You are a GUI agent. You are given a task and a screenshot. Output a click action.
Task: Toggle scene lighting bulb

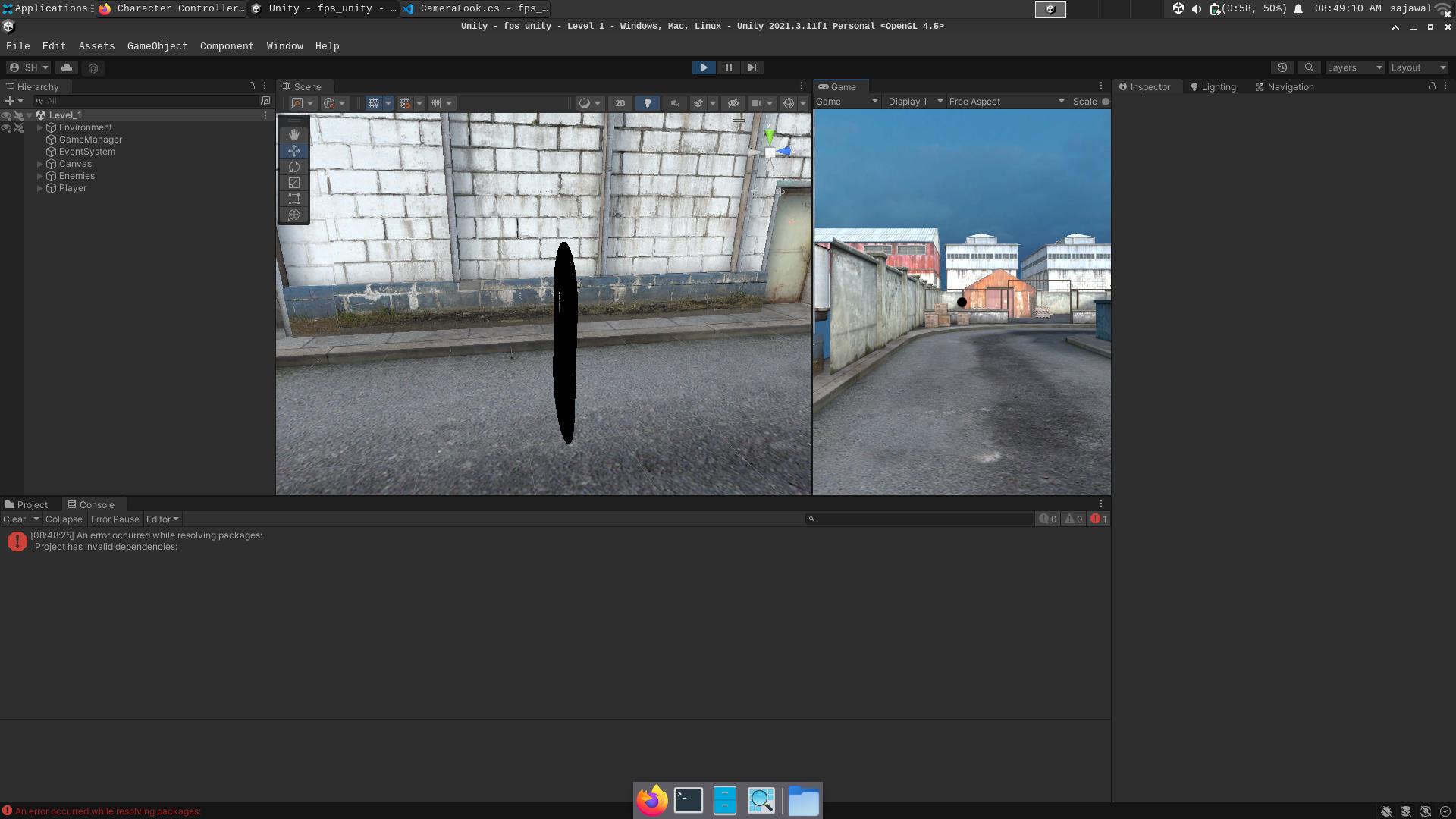[x=648, y=103]
